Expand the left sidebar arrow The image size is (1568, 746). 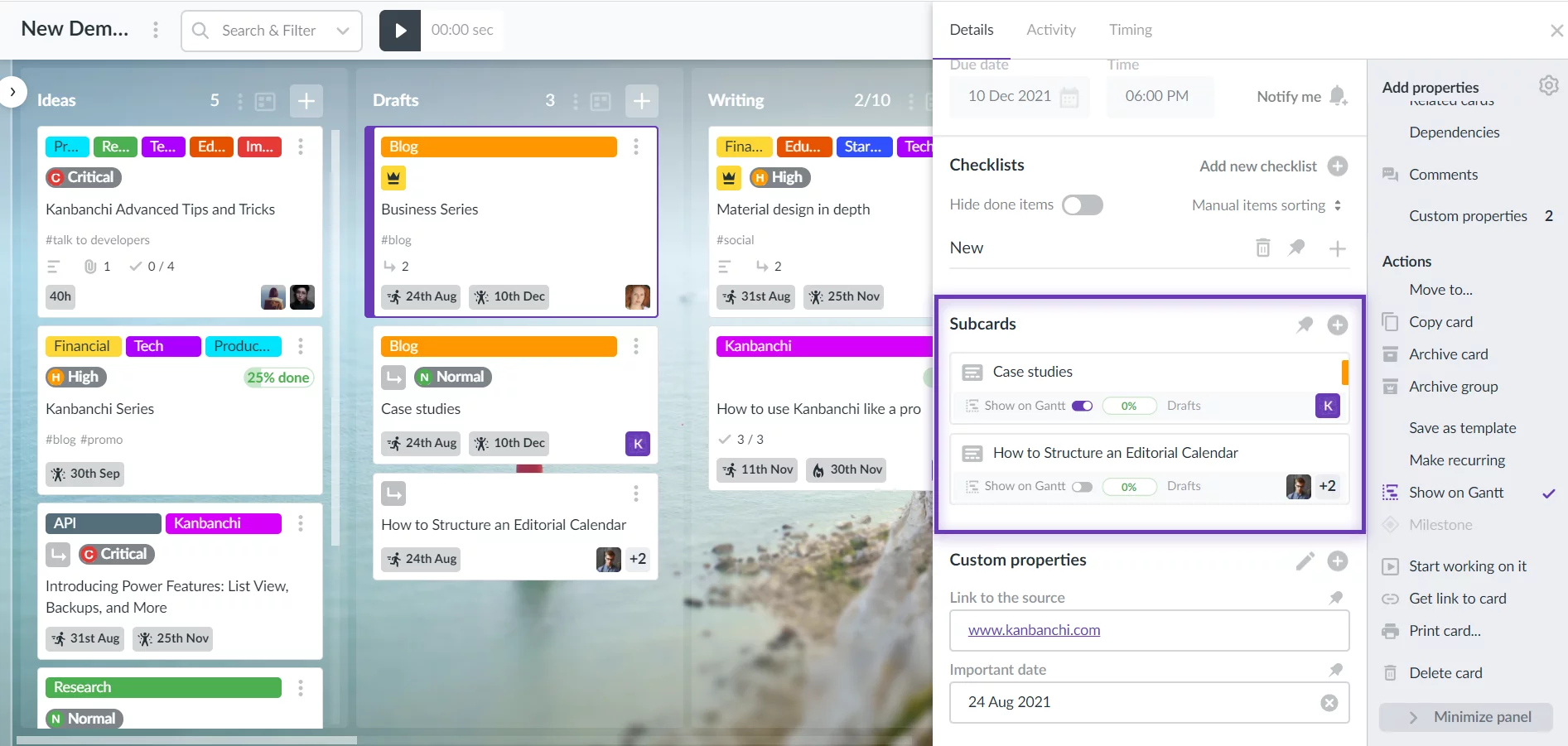point(13,92)
